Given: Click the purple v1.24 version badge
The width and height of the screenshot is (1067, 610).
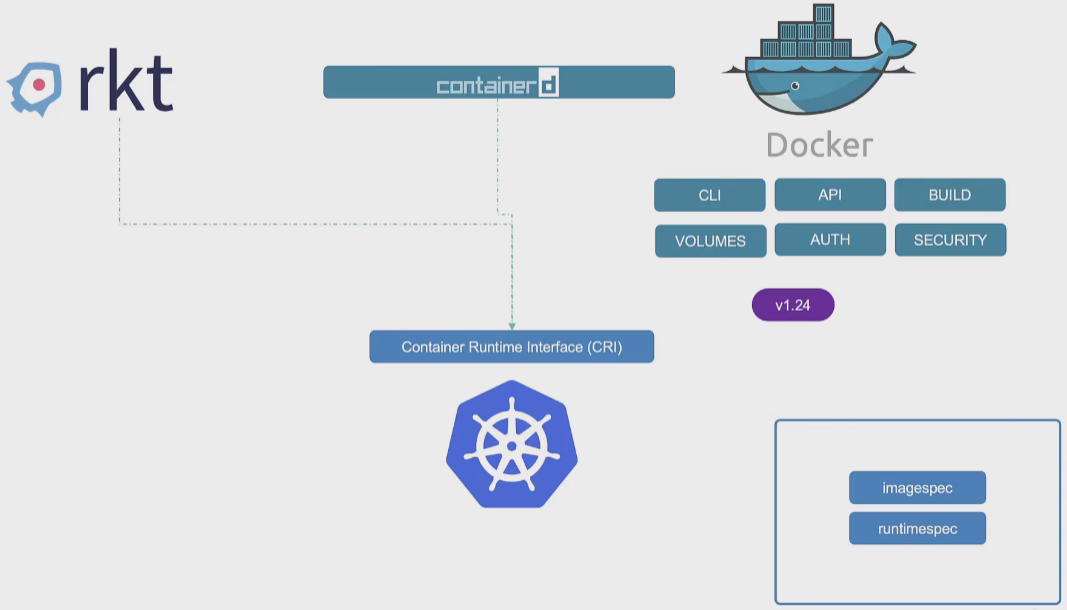Looking at the screenshot, I should (792, 305).
